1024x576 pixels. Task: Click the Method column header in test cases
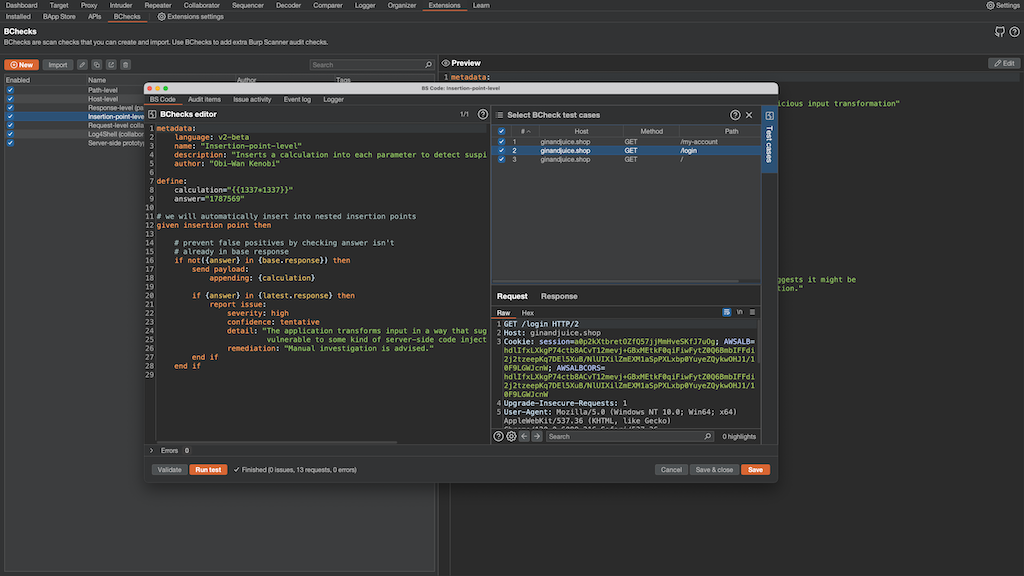tap(651, 131)
